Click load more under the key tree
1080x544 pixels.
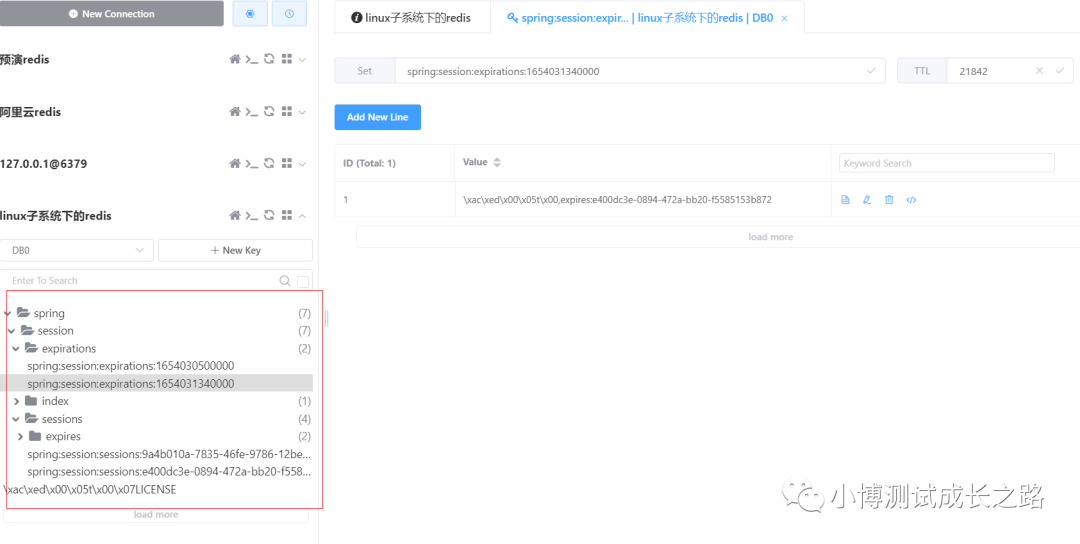coord(156,514)
